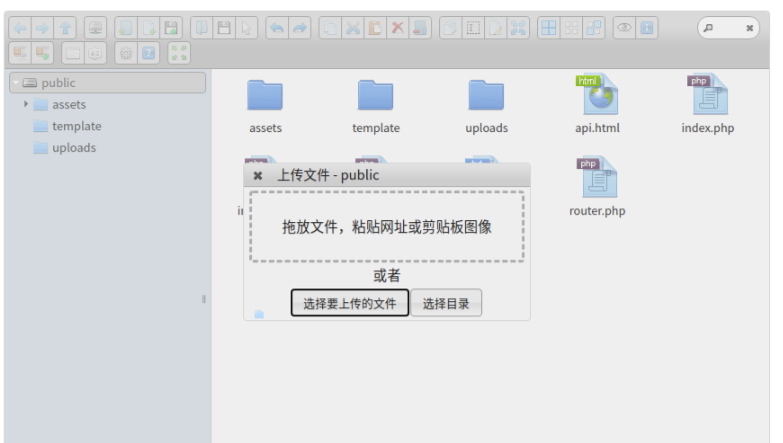The image size is (783, 443).
Task: Select uploads folder in the tree
Action: 65,147
